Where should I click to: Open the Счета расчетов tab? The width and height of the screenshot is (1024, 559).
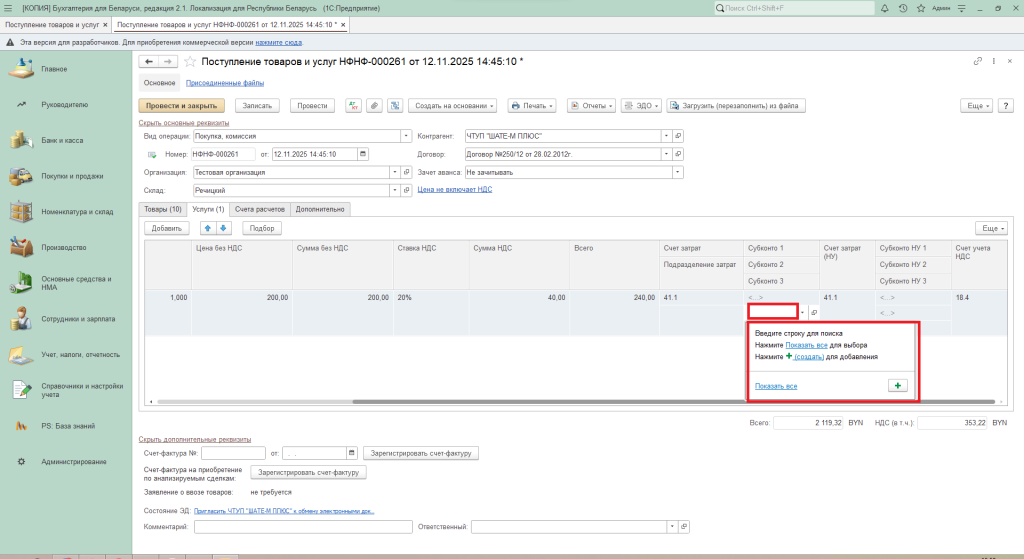[x=259, y=209]
